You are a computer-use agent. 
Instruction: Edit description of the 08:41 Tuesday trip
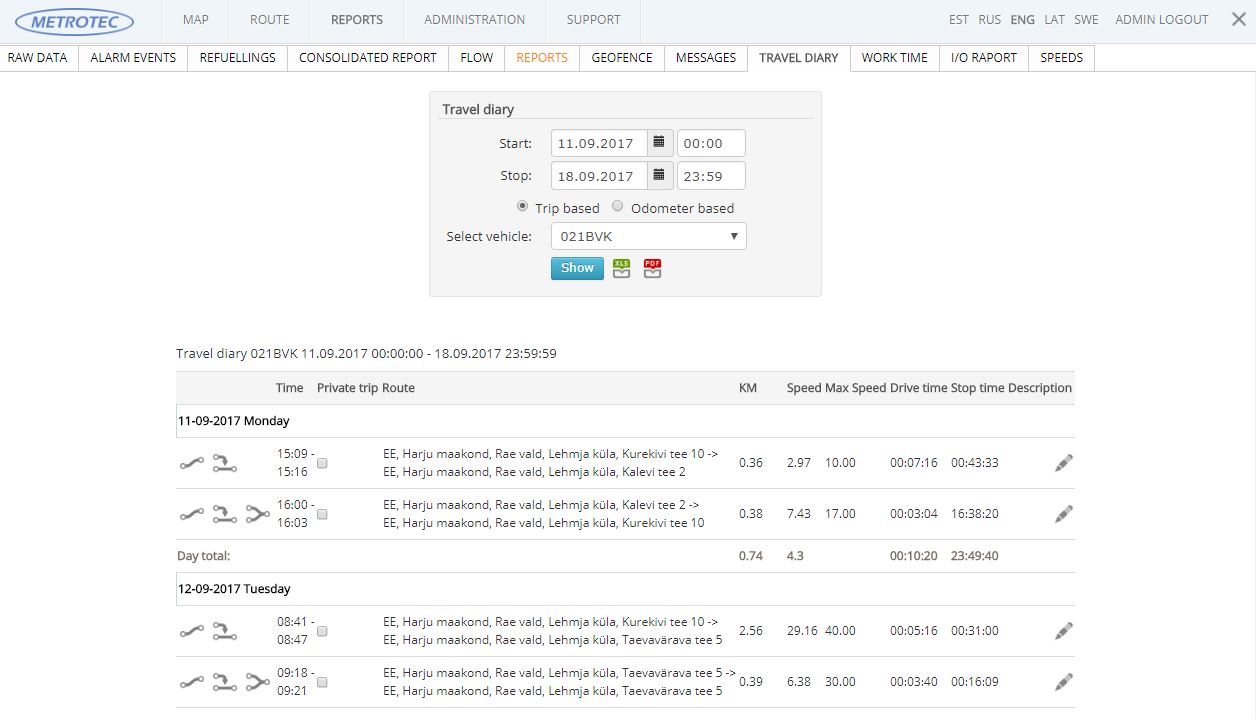[1063, 631]
